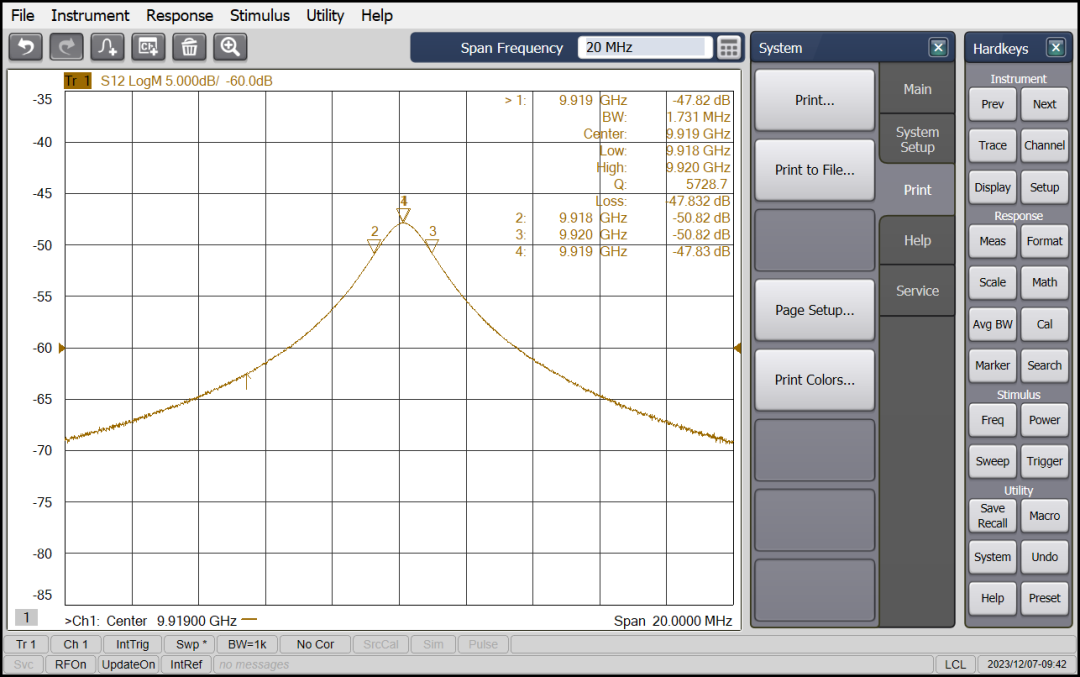The image size is (1080, 677).
Task: Click IntTrig status bar entry
Action: tap(132, 645)
